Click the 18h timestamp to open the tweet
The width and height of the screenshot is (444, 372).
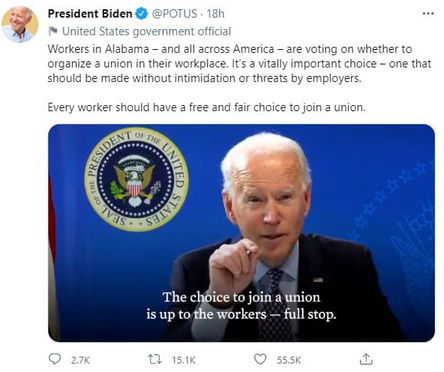click(x=215, y=14)
